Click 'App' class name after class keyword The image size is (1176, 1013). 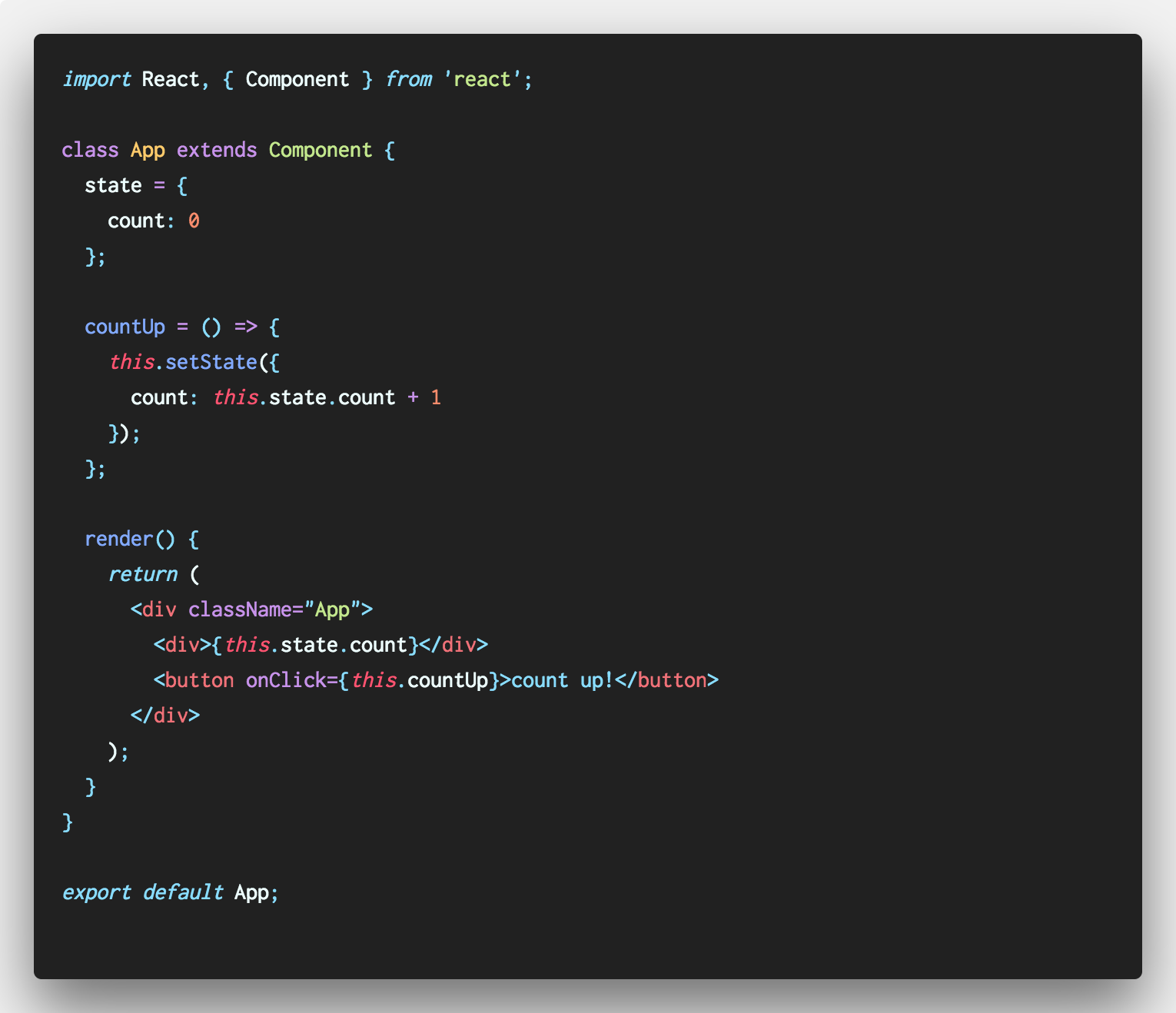(x=148, y=150)
